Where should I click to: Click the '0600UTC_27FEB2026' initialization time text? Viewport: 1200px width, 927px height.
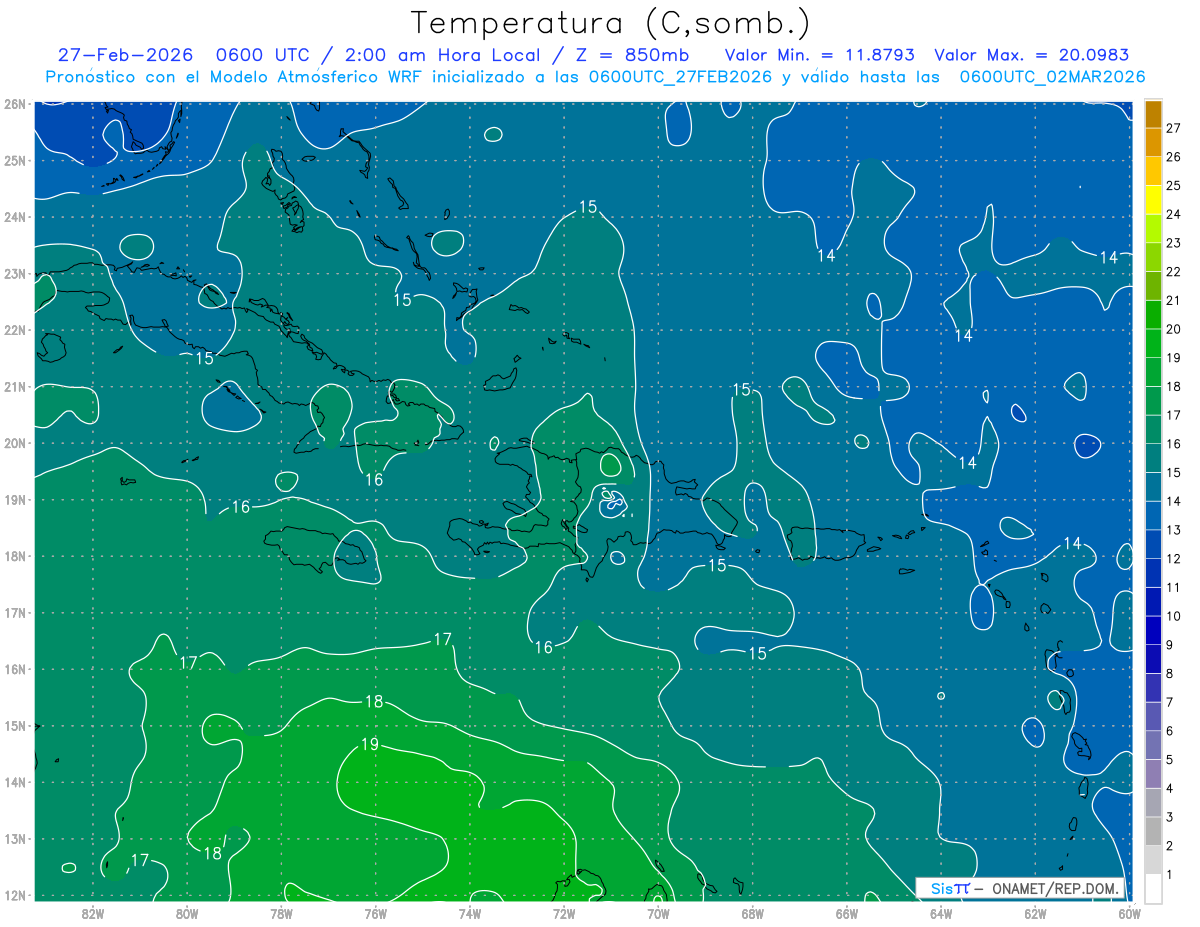[680, 77]
